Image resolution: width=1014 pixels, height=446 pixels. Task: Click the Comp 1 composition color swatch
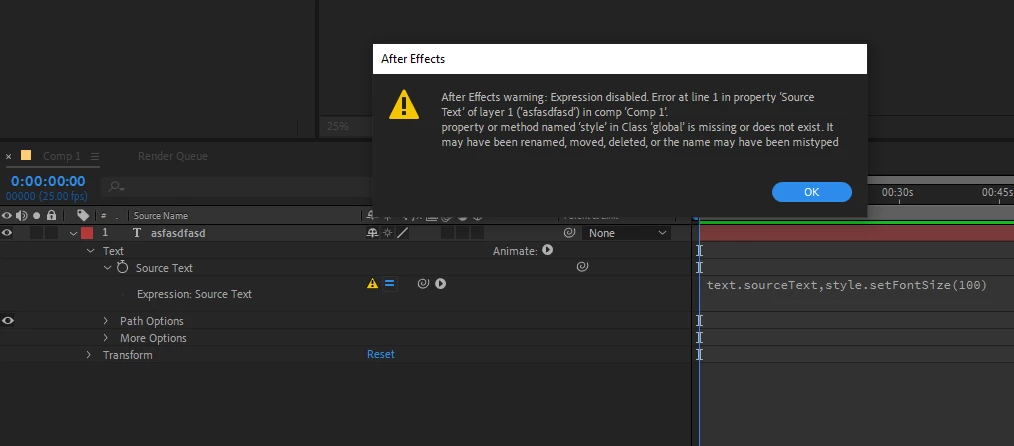[26, 155]
